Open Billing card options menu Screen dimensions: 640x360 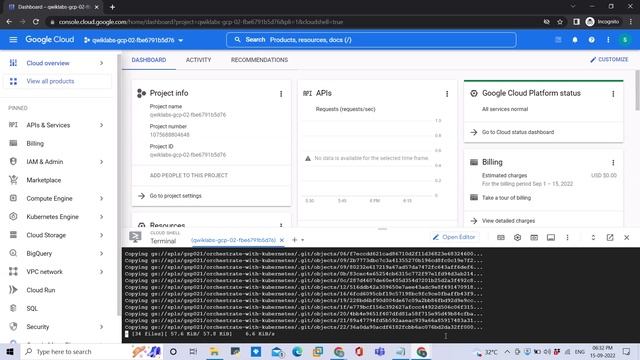[x=613, y=162]
